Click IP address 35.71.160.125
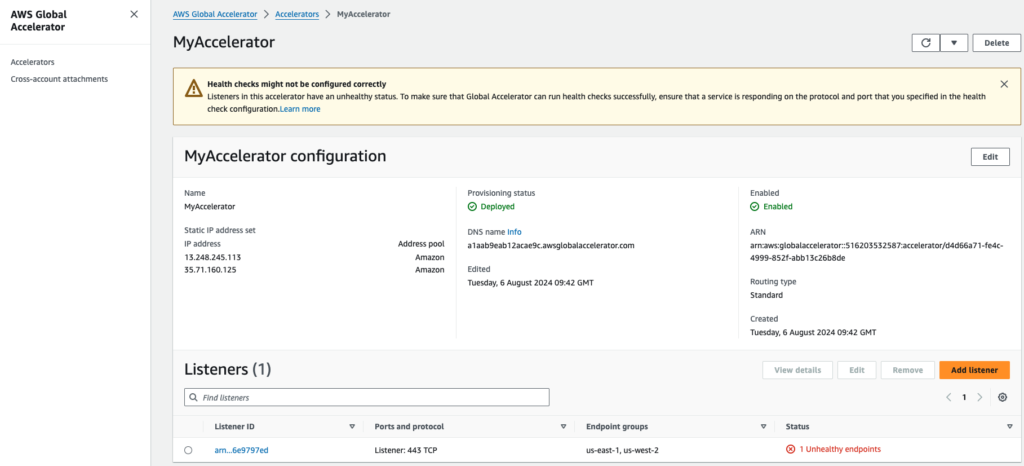Screen dimensions: 1024x466 [x=210, y=270]
